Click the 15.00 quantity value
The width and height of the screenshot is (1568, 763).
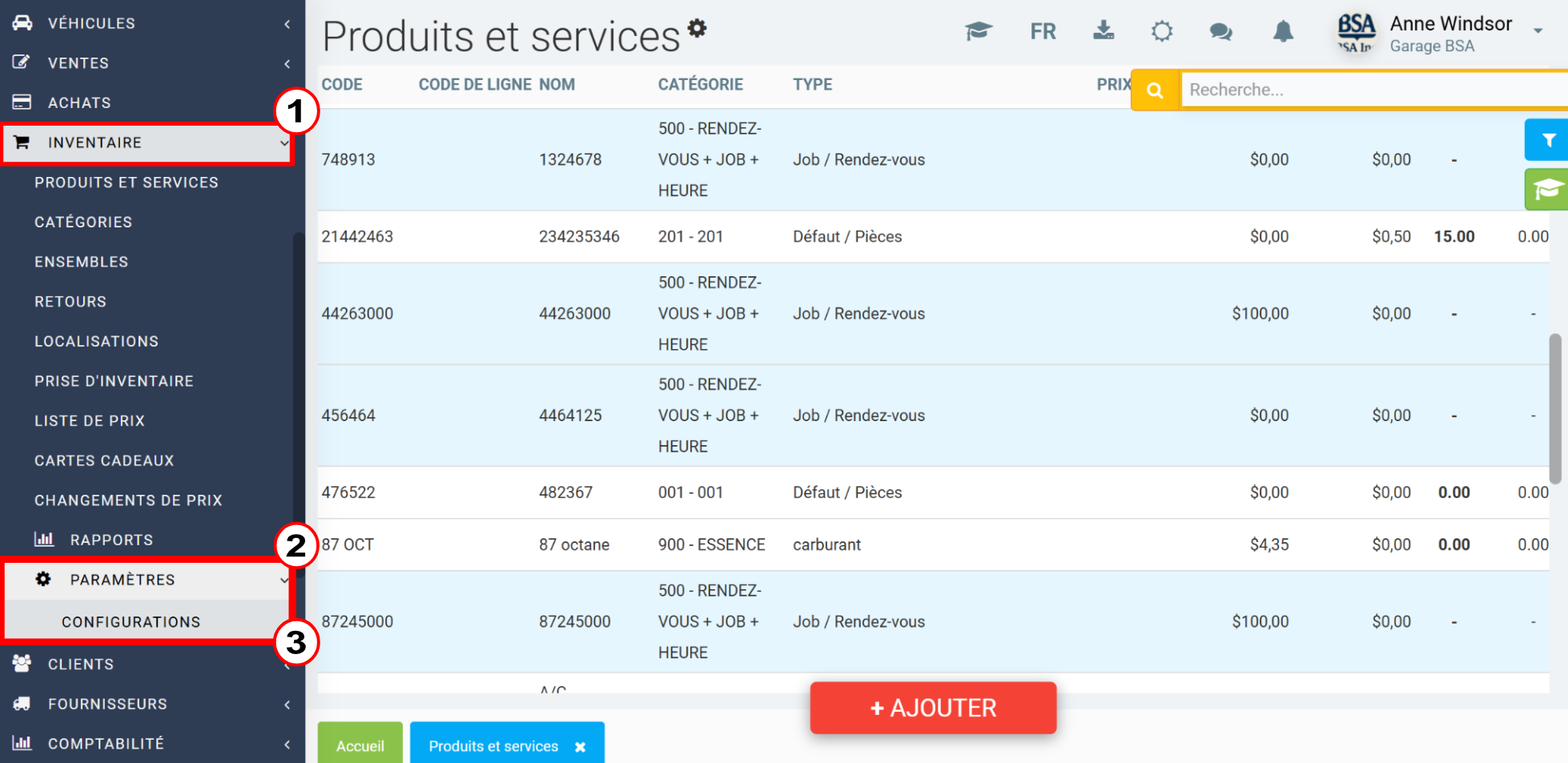[1454, 236]
